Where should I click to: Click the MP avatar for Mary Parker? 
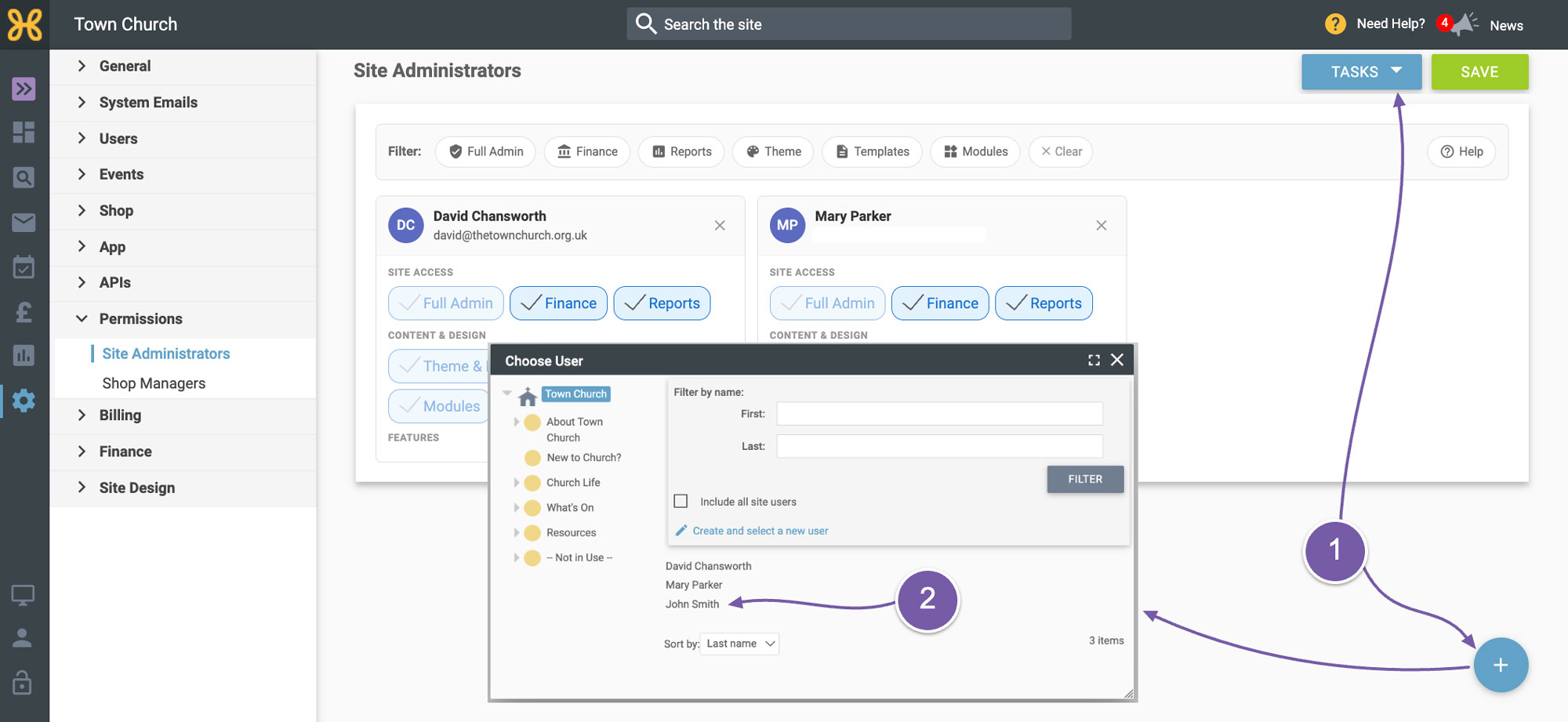(x=788, y=226)
